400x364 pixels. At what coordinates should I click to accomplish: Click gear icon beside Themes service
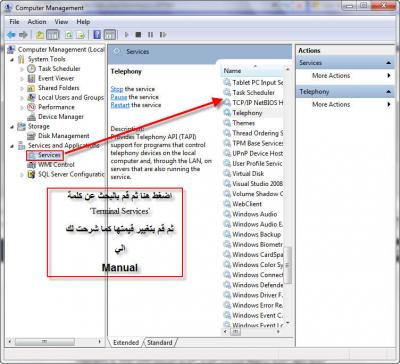227,123
